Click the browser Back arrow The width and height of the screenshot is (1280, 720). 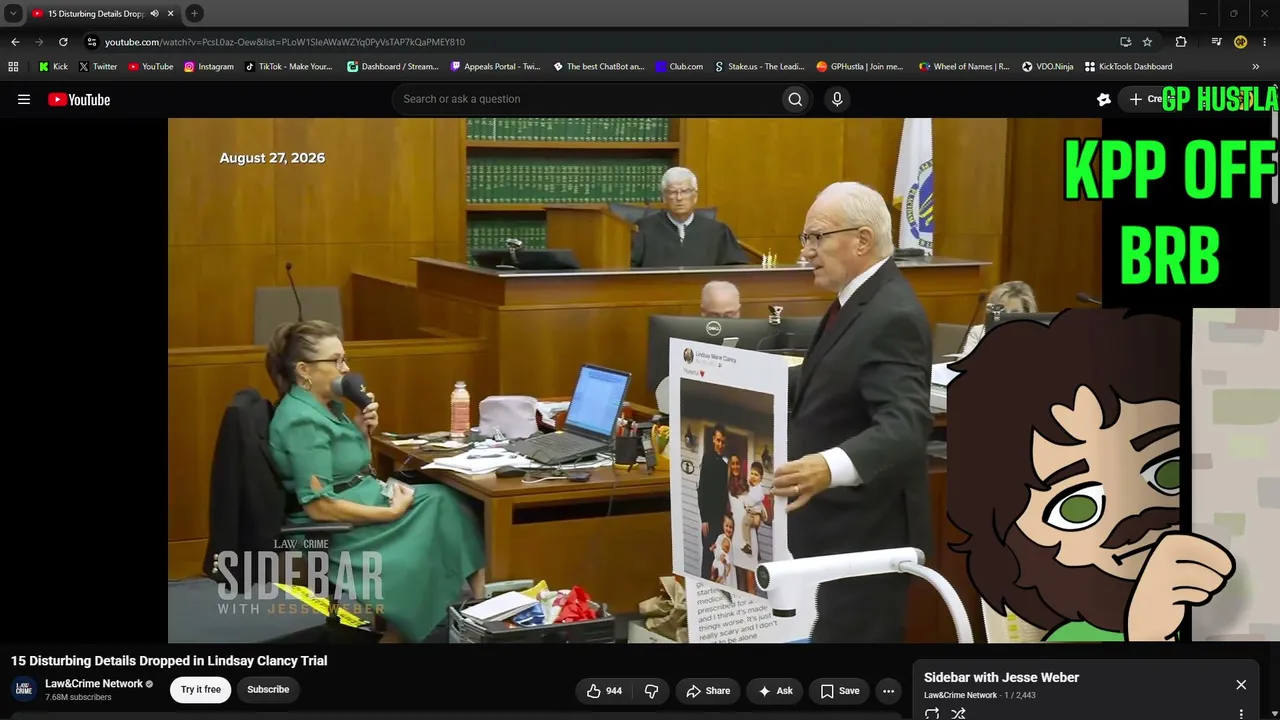pyautogui.click(x=15, y=42)
